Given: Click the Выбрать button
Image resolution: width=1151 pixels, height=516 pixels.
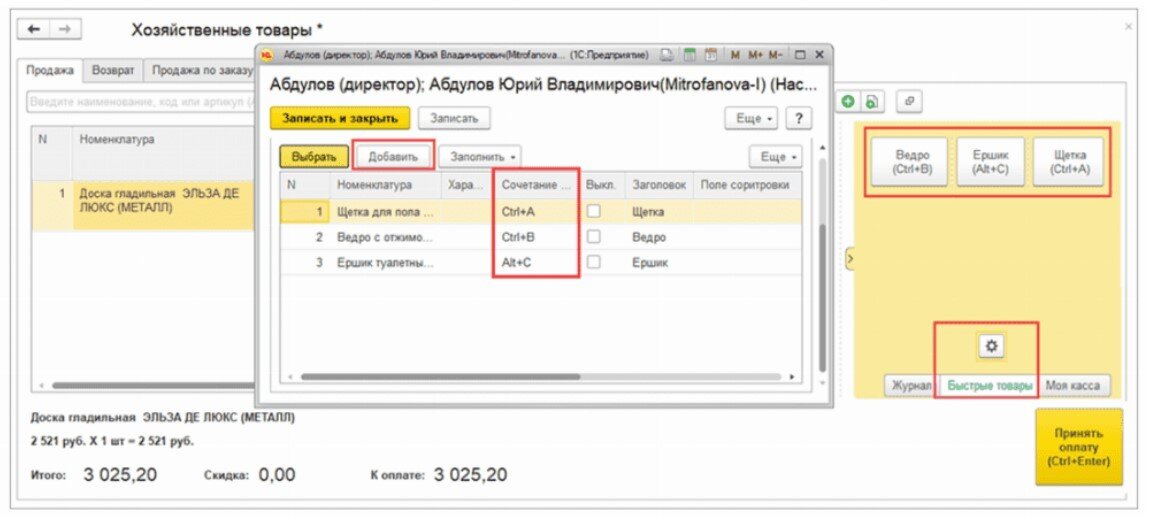Looking at the screenshot, I should pyautogui.click(x=313, y=156).
